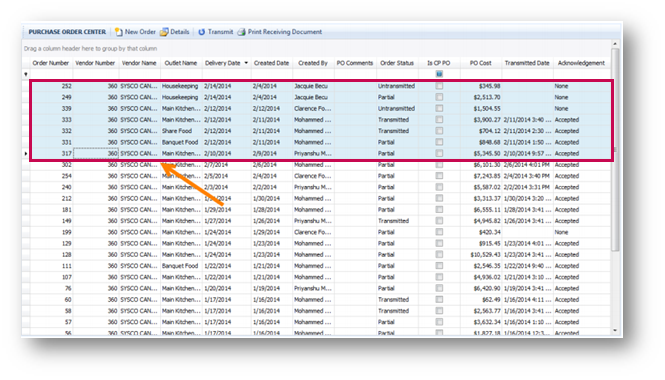
Task: Sort by the Vendor Name column header
Action: pyautogui.click(x=139, y=63)
